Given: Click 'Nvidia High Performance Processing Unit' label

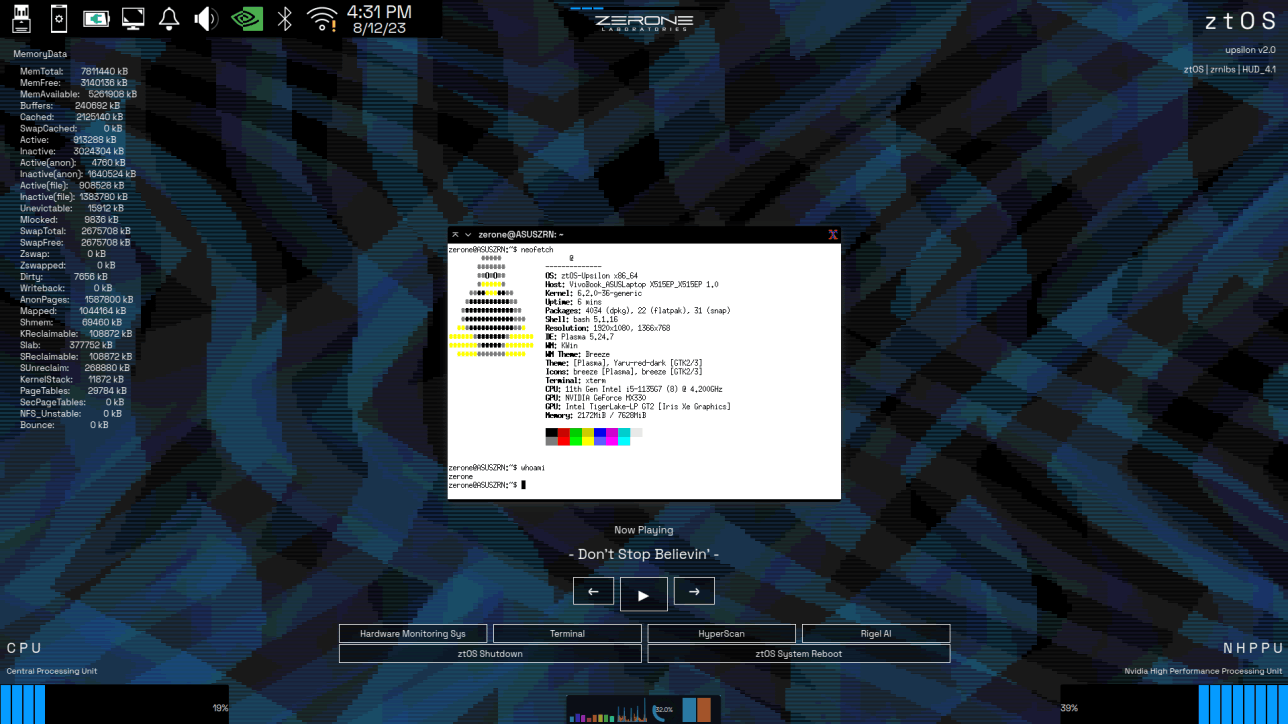Looking at the screenshot, I should point(1203,671).
